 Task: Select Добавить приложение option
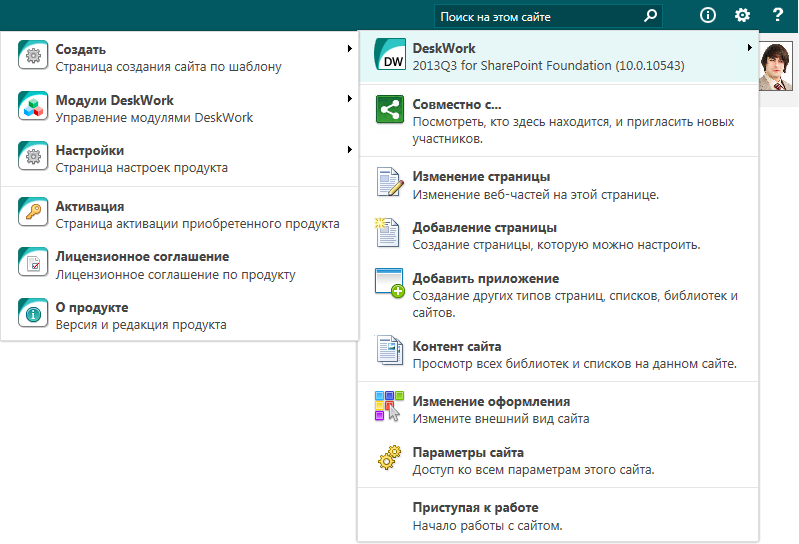558,294
